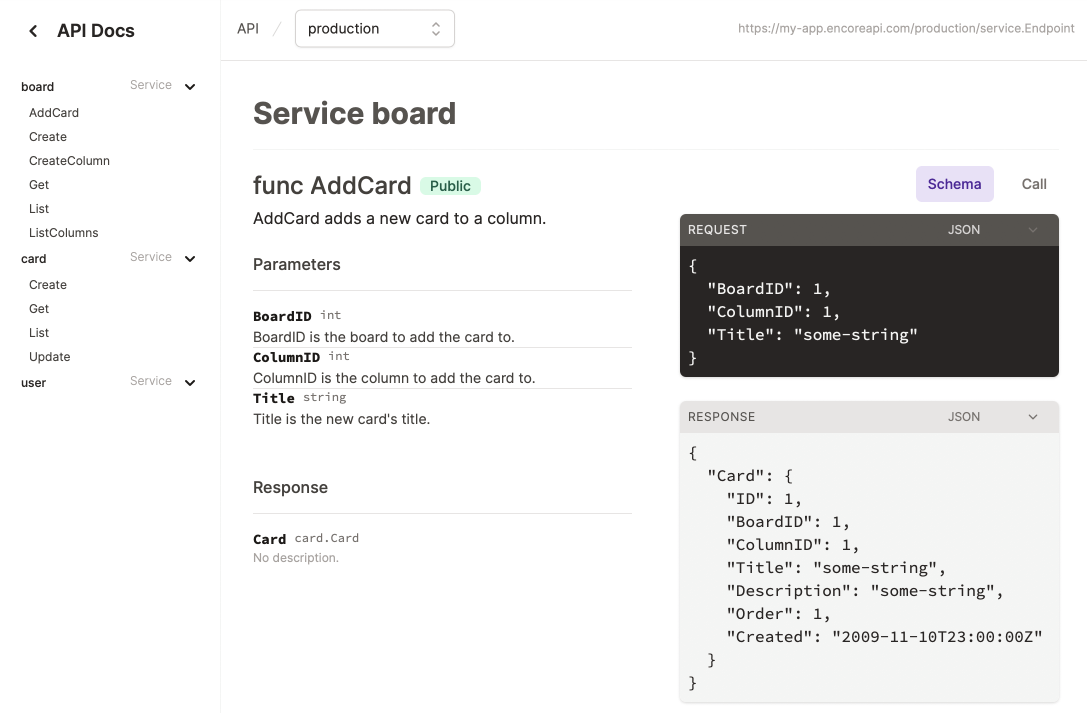Collapse the board Service section
Image resolution: width=1087 pixels, height=713 pixels.
(191, 85)
